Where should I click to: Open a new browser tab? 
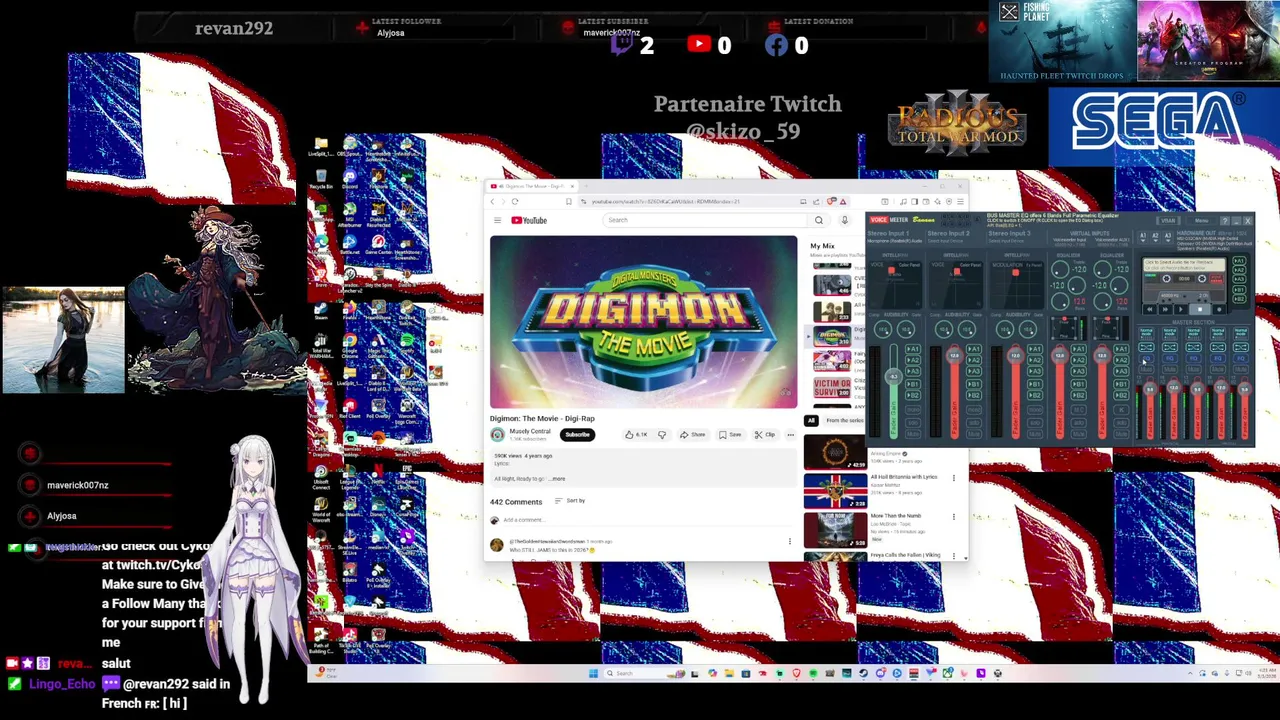tap(586, 186)
